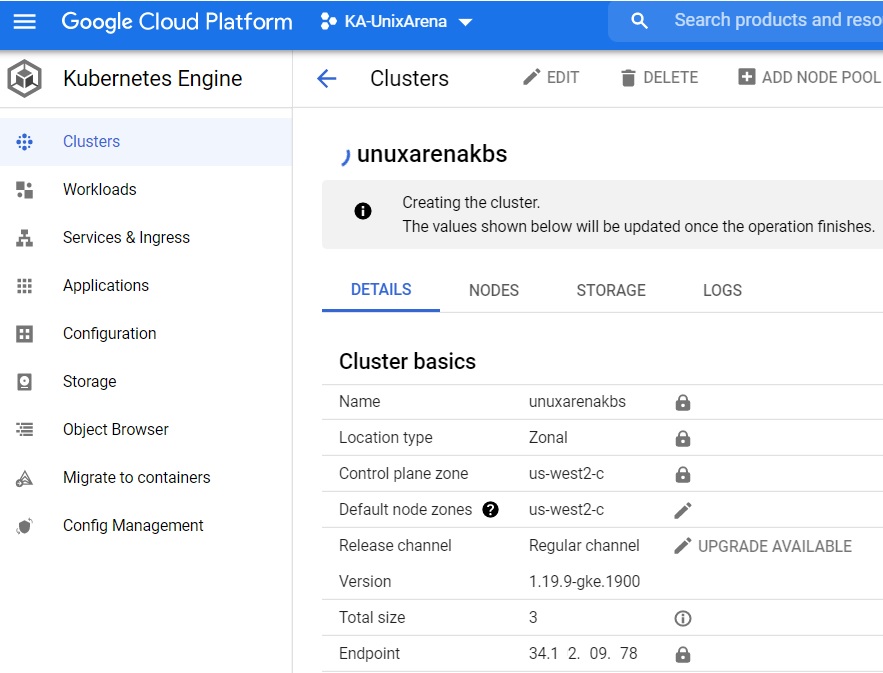The height and width of the screenshot is (673, 883).
Task: Edit Release channel with pencil icon
Action: click(x=683, y=546)
